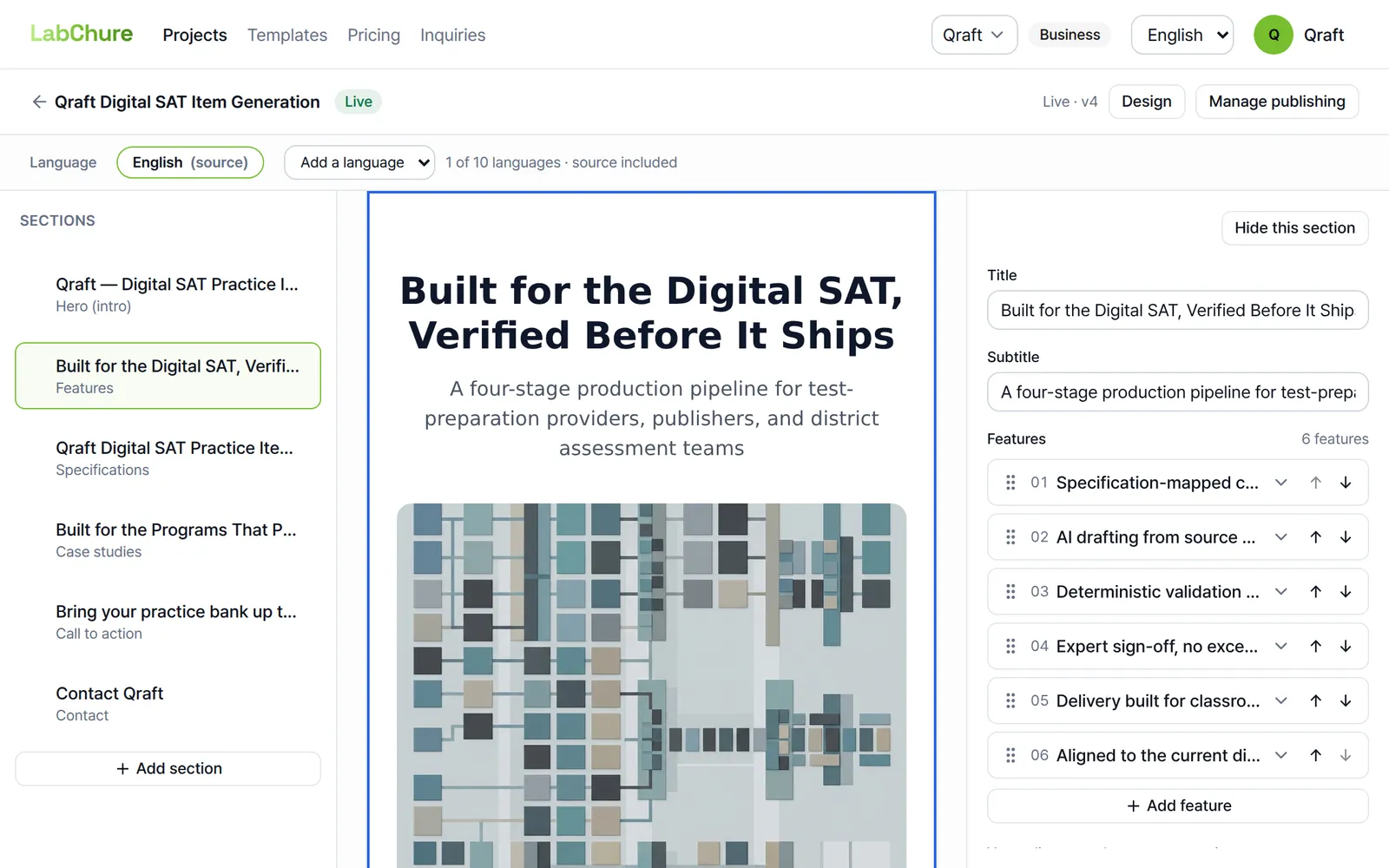Move feature 03 Deterministic validation down
Screen dimensions: 1389x868
tap(1346, 592)
